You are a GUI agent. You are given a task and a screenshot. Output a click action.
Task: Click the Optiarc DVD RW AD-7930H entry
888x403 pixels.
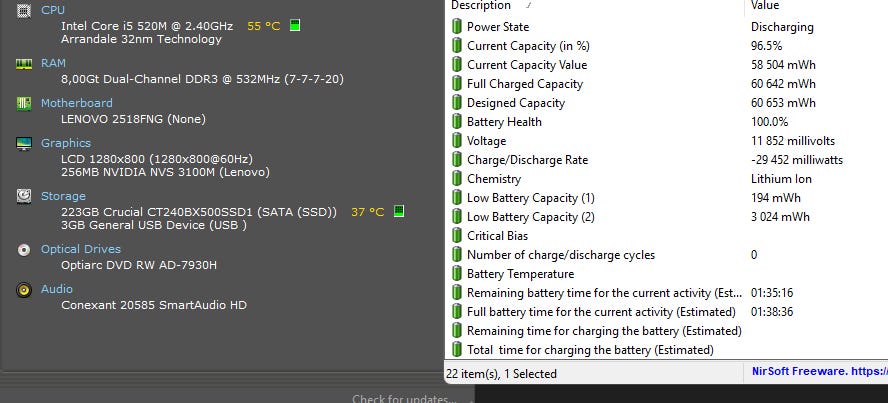click(x=139, y=264)
